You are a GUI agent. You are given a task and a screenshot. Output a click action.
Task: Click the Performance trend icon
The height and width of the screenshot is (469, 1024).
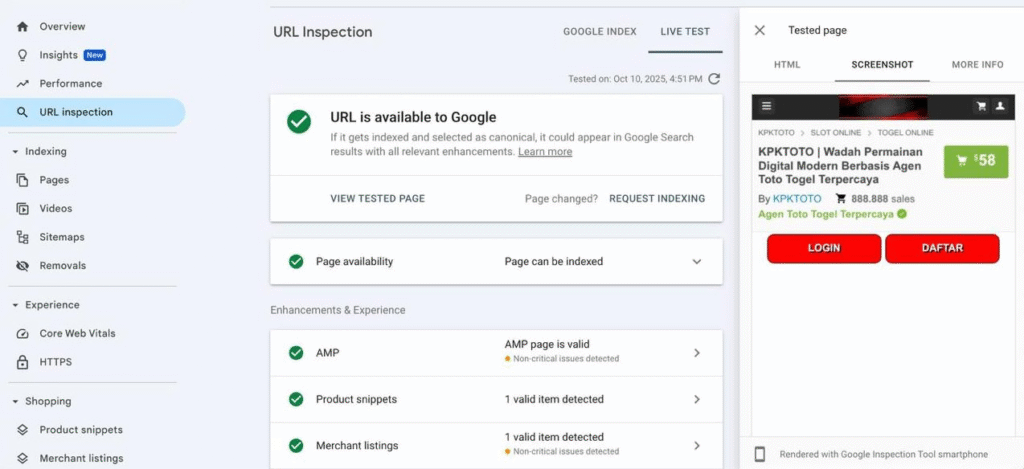[x=22, y=84]
